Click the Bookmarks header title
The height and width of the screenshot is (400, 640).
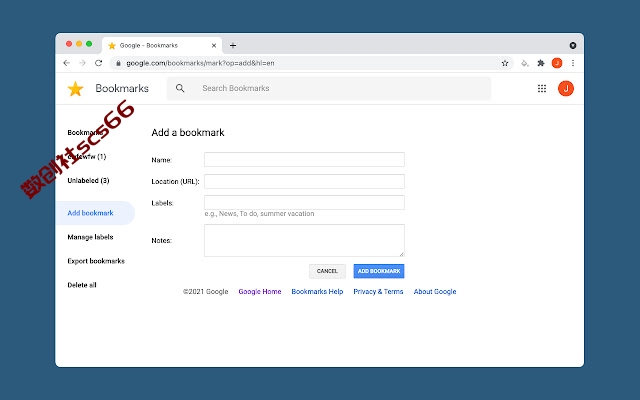click(122, 89)
